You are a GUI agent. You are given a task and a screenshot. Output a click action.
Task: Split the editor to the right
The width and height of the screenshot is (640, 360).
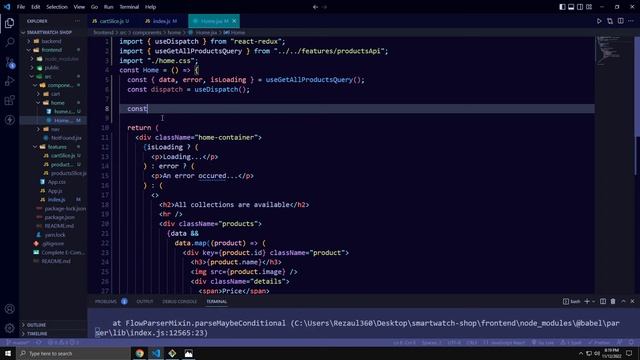[620, 21]
